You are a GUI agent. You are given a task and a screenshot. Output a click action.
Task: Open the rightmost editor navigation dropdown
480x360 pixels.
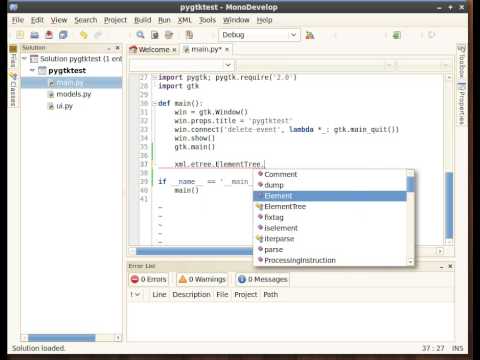pyautogui.click(x=424, y=65)
